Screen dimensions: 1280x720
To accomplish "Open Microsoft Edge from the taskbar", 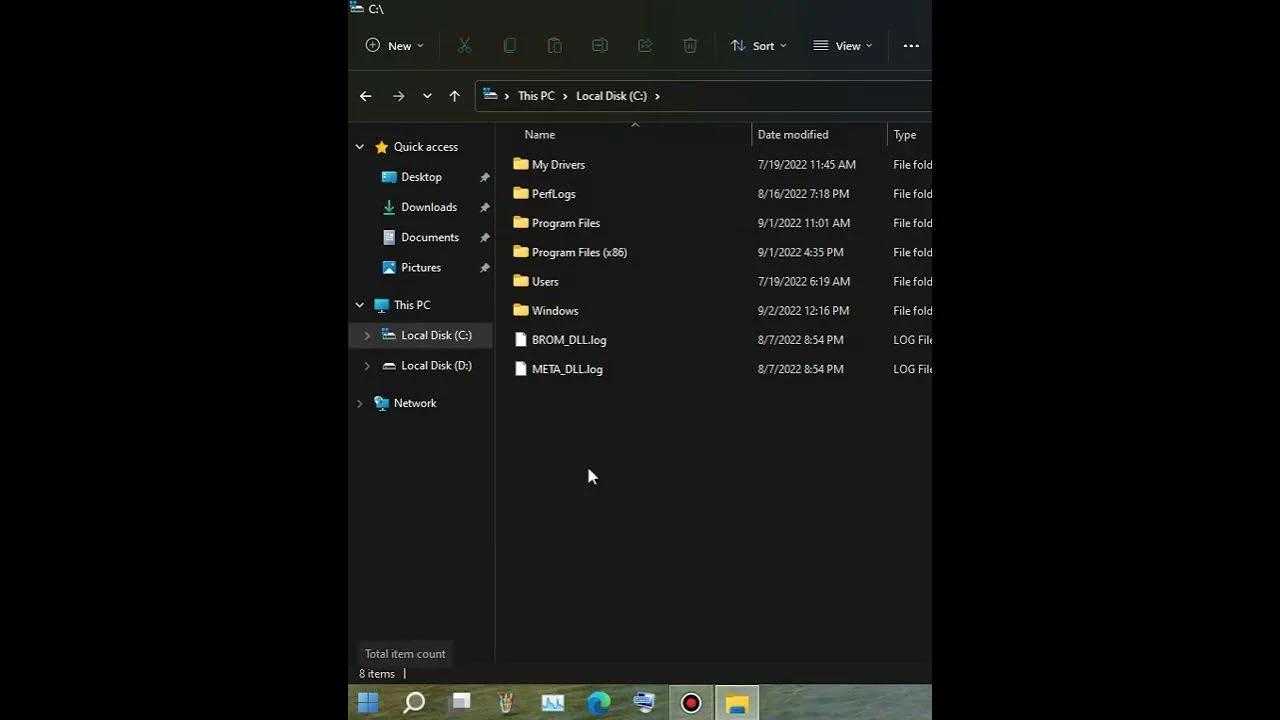I will pos(599,703).
